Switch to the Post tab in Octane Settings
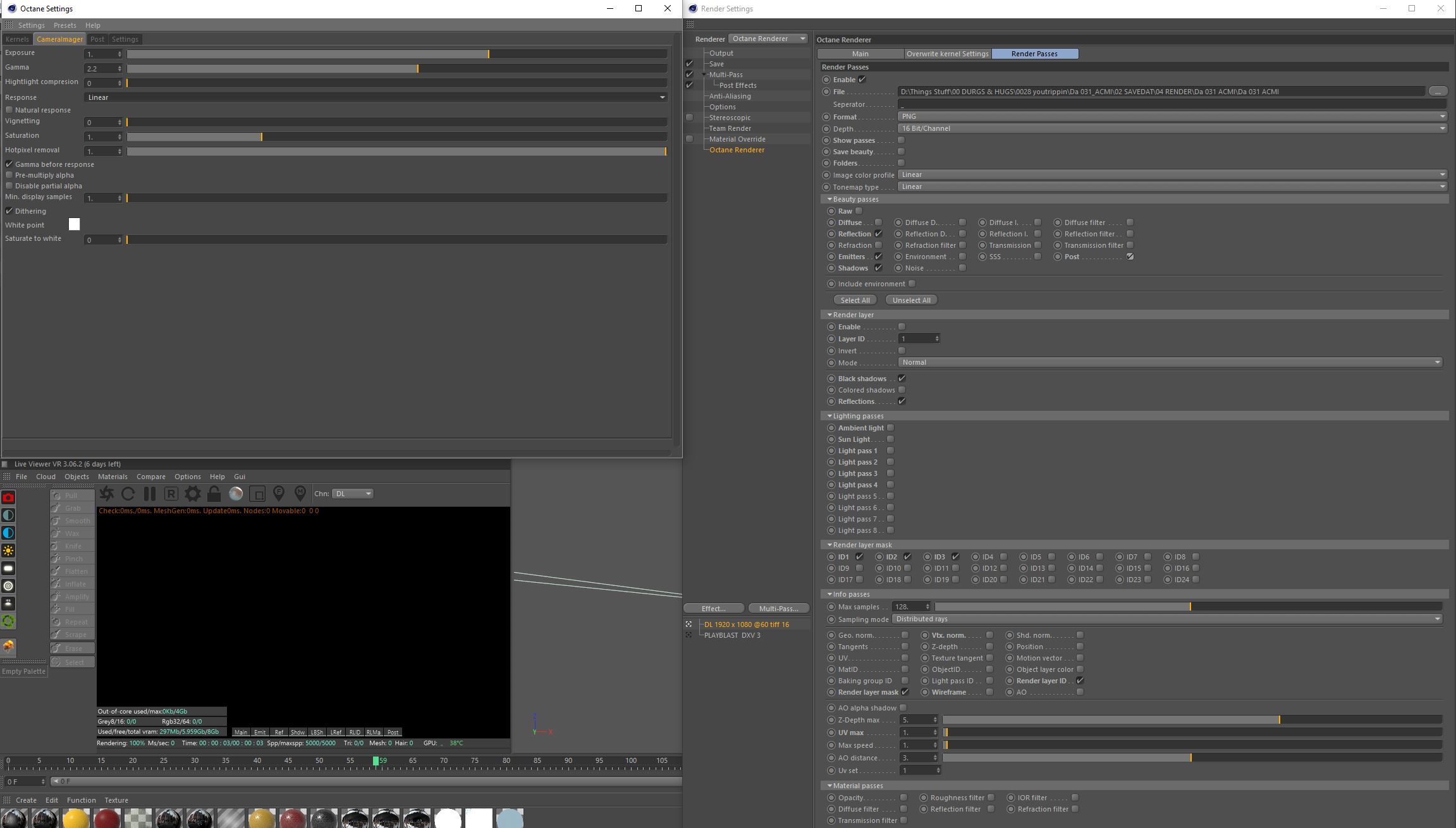The width and height of the screenshot is (1456, 828). coord(97,39)
